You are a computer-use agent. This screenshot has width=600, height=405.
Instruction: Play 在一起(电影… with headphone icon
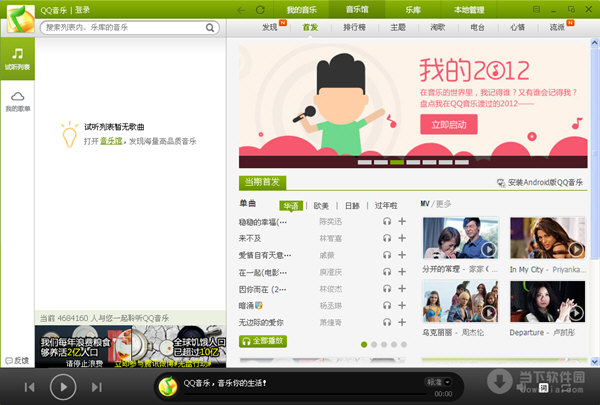tap(387, 272)
